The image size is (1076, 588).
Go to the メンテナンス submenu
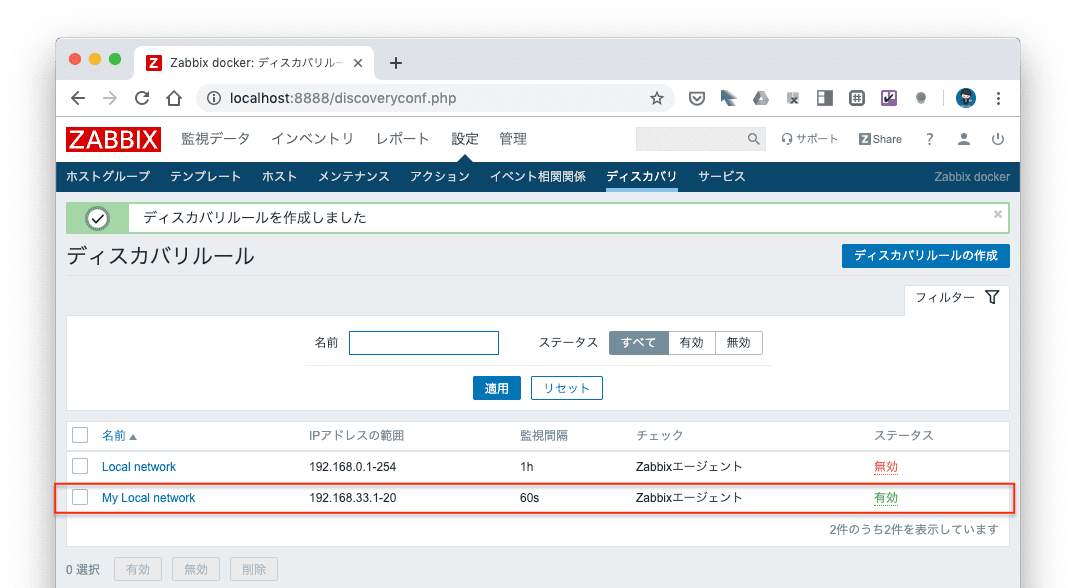click(x=353, y=176)
